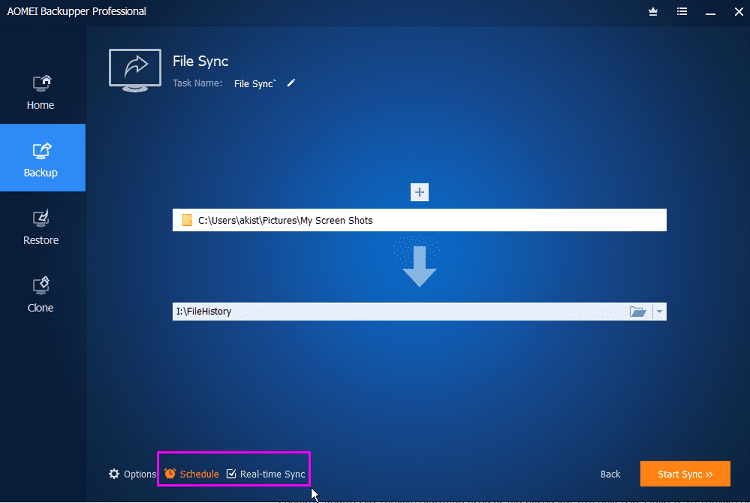
Task: Click the pencil icon to edit task name
Action: click(291, 83)
